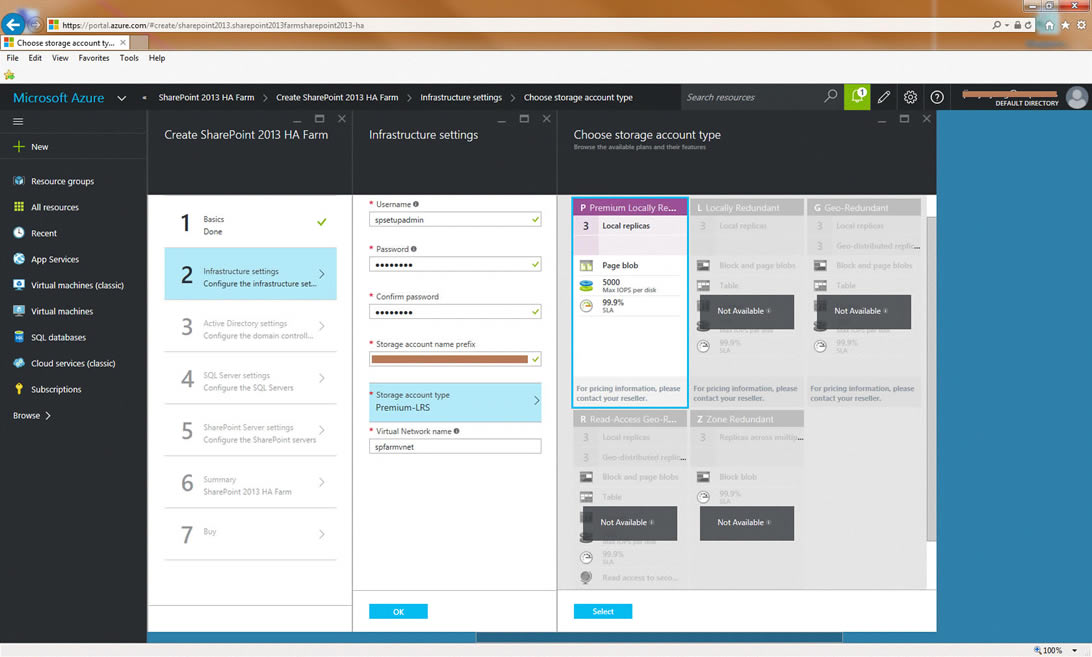Open the portal settings gear icon

pyautogui.click(x=910, y=97)
